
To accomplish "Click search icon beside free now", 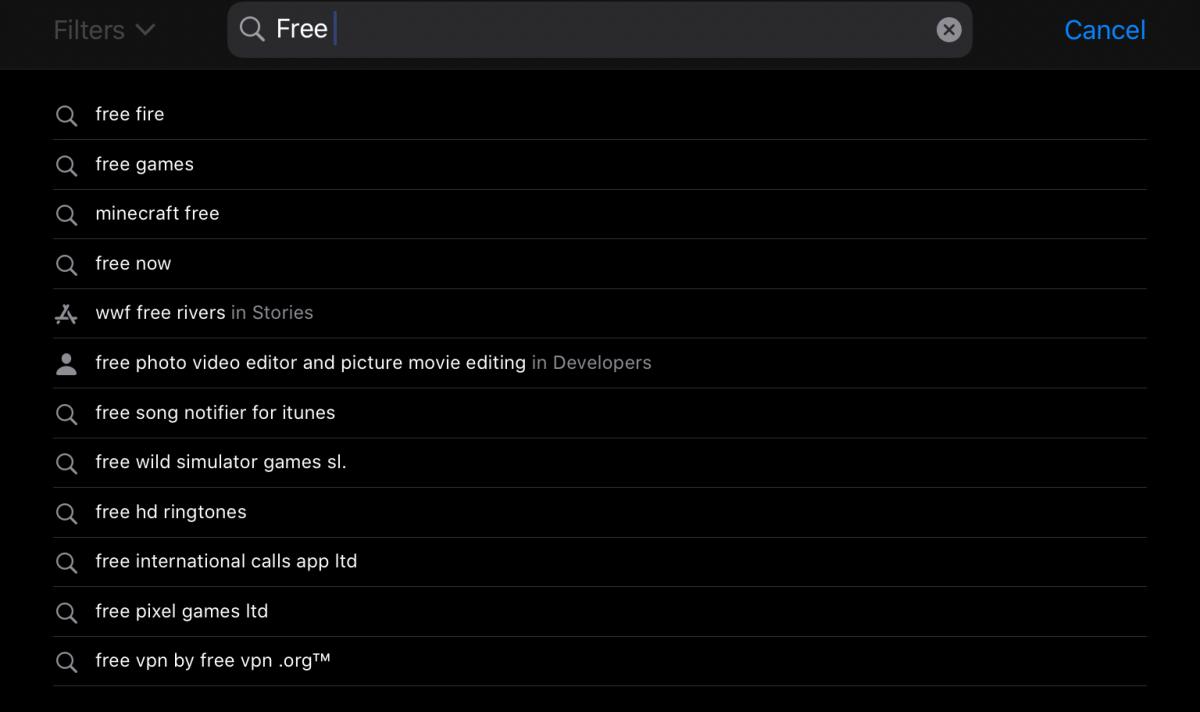I will pos(67,264).
